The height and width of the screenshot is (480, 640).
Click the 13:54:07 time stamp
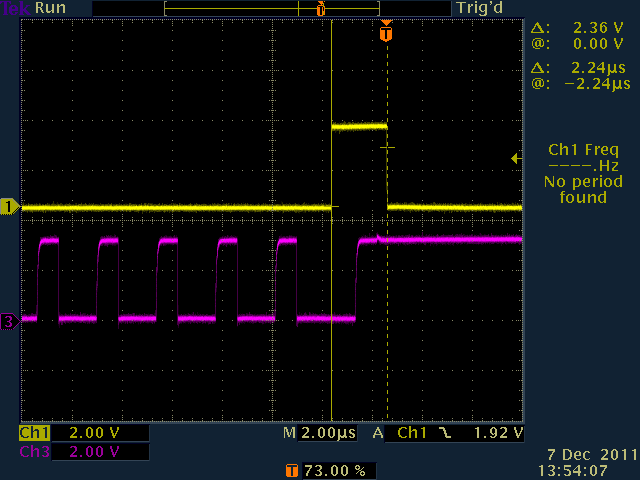click(x=573, y=471)
